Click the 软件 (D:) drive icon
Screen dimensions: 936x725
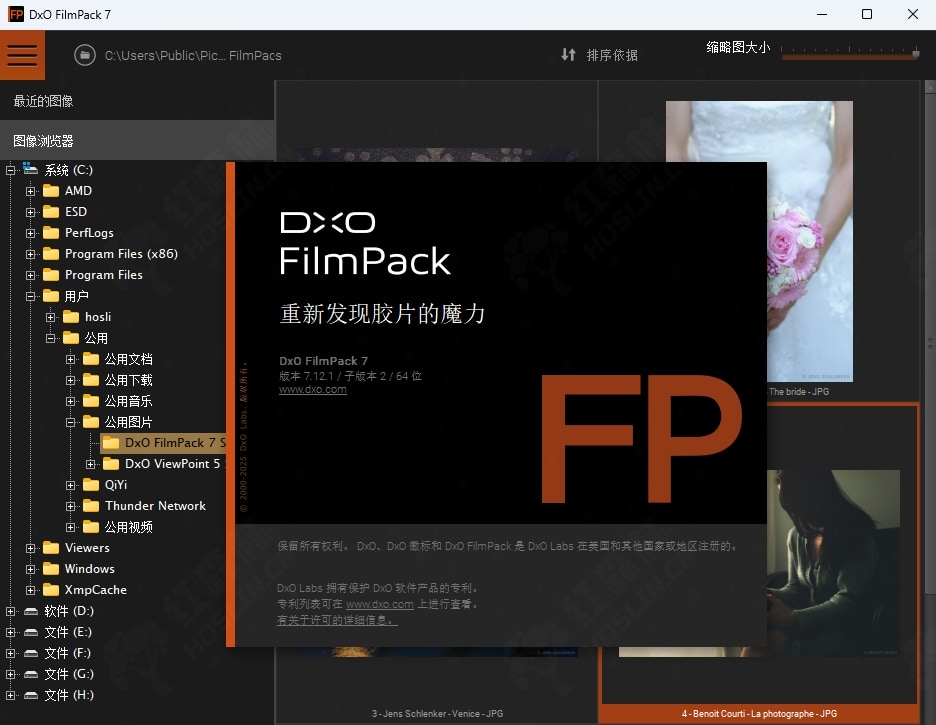point(31,611)
